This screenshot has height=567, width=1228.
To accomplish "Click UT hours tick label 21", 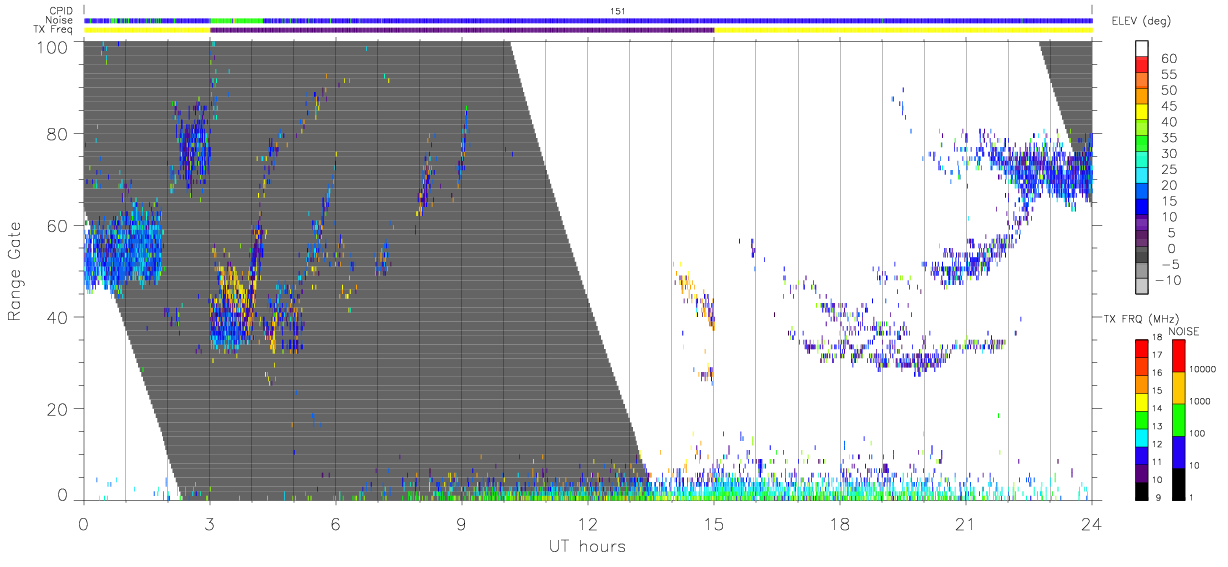I will [x=966, y=522].
